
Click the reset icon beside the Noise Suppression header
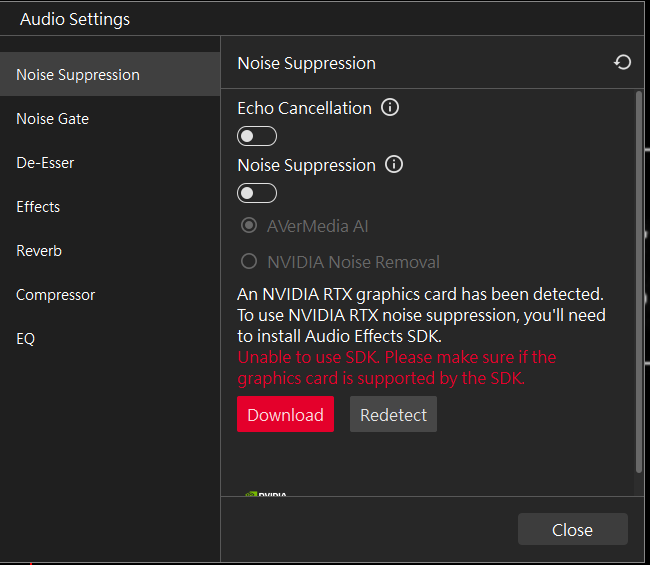622,63
